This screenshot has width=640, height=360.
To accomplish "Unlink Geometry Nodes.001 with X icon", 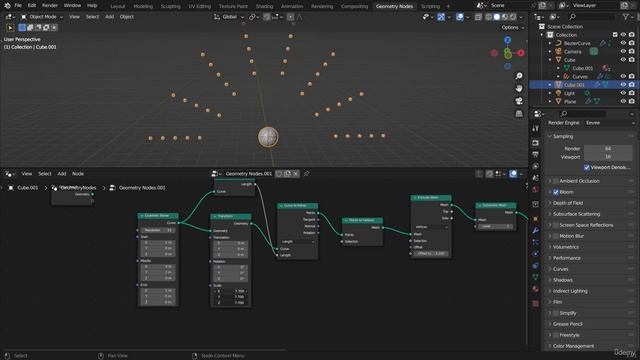I will (296, 174).
